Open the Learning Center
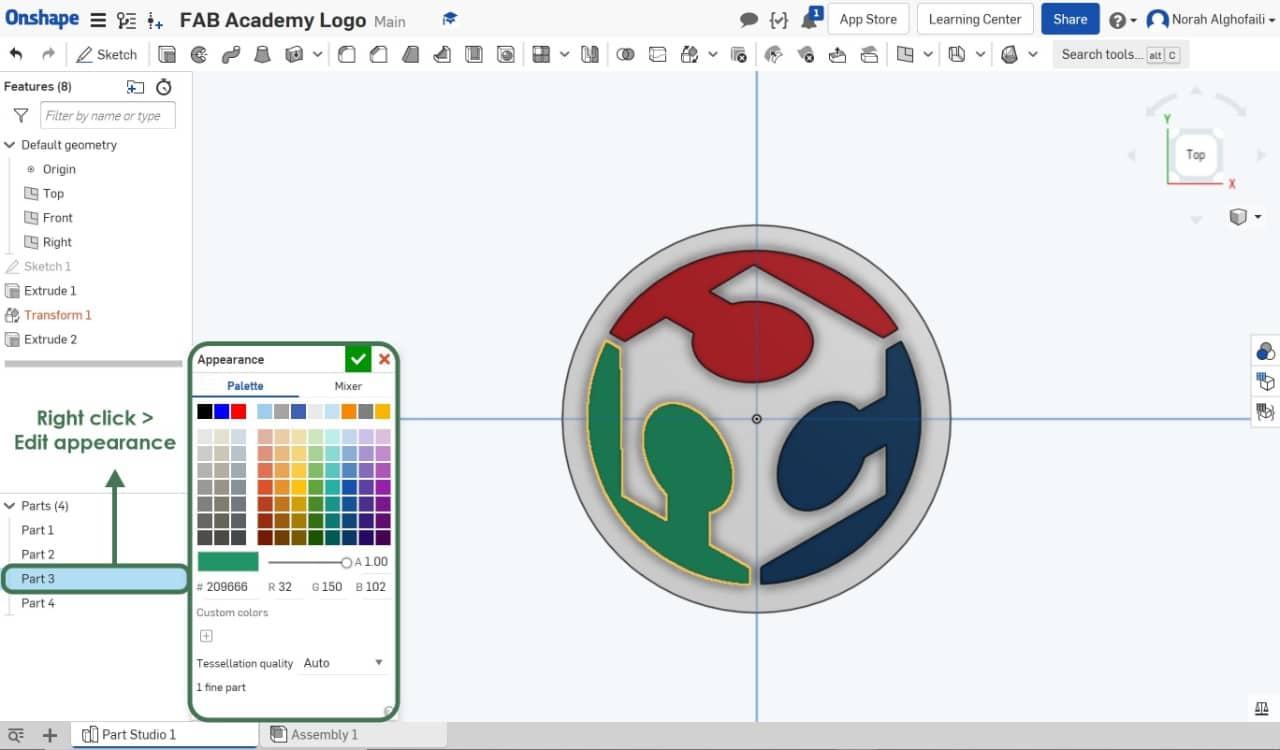This screenshot has width=1280, height=750. pyautogui.click(x=975, y=19)
